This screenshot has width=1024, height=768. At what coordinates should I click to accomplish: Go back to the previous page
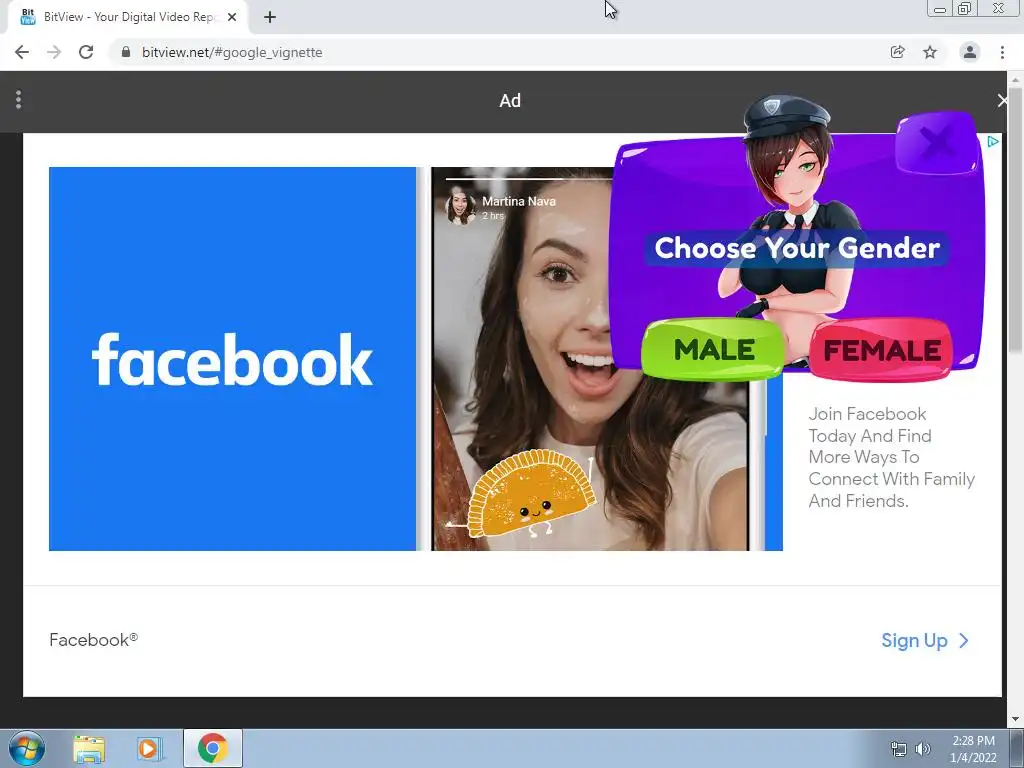click(x=22, y=52)
